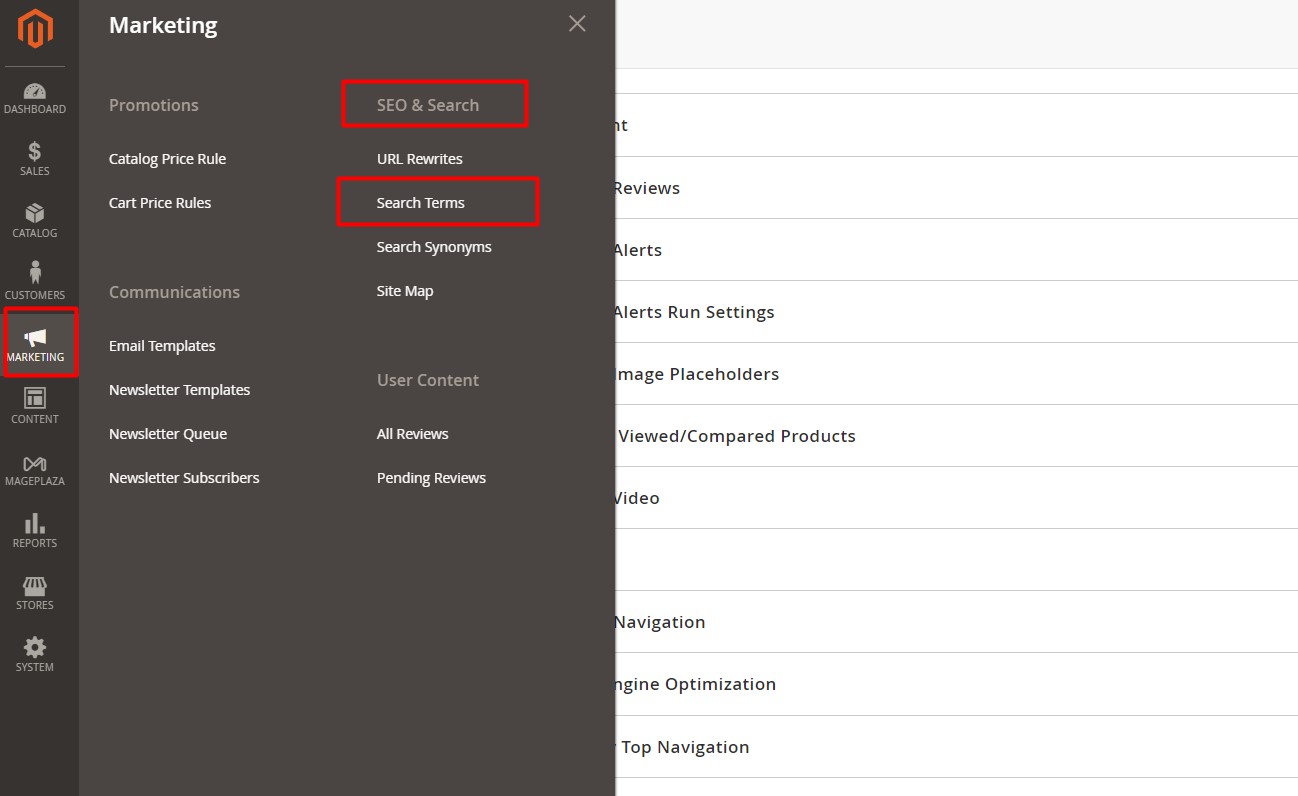Select the Stores icon
The height and width of the screenshot is (796, 1298).
click(35, 592)
